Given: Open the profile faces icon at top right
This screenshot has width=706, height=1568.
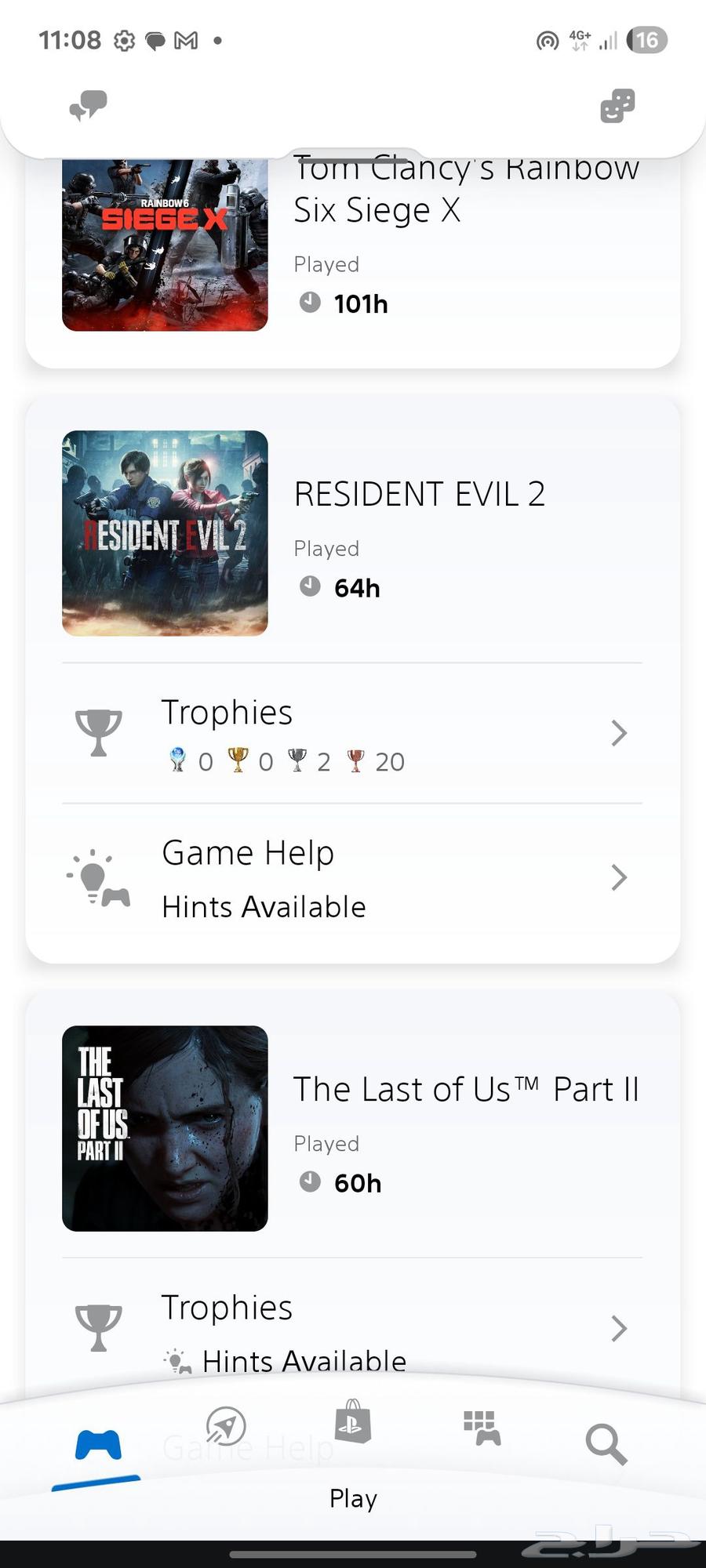Looking at the screenshot, I should point(617,105).
